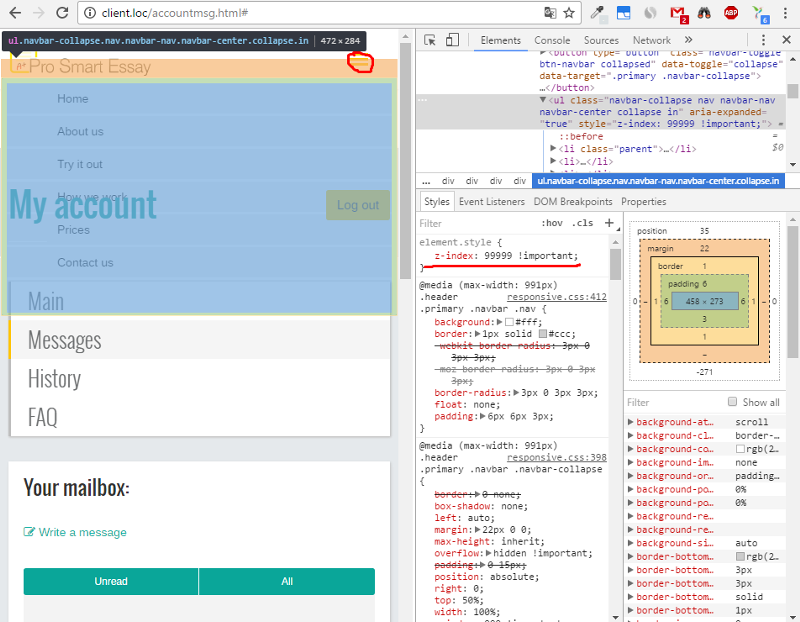Expand the border-radius property triangle
Screen dimensions: 800x622
pos(516,392)
